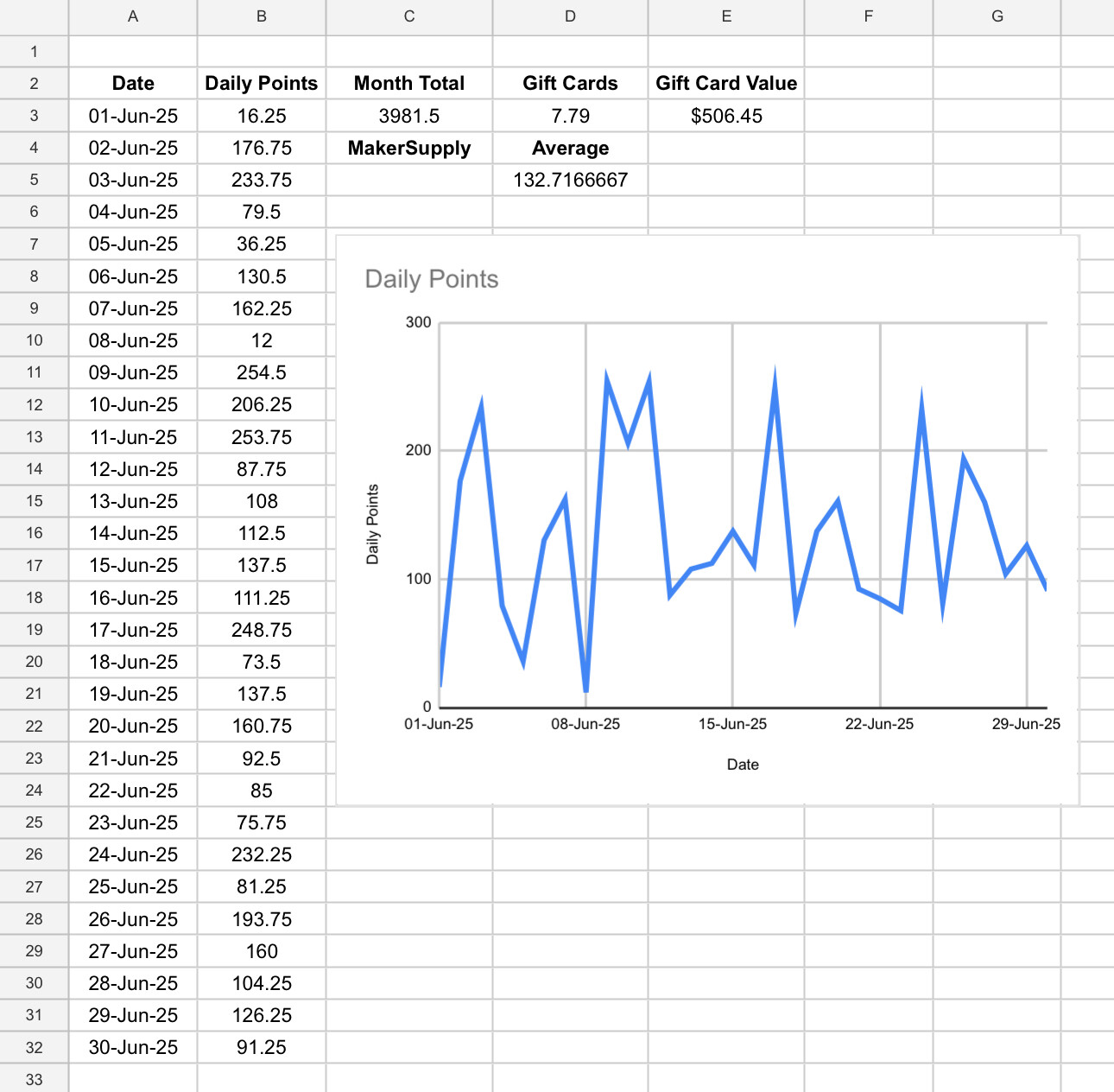Select points value 92.5
This screenshot has height=1092, width=1114.
[262, 759]
